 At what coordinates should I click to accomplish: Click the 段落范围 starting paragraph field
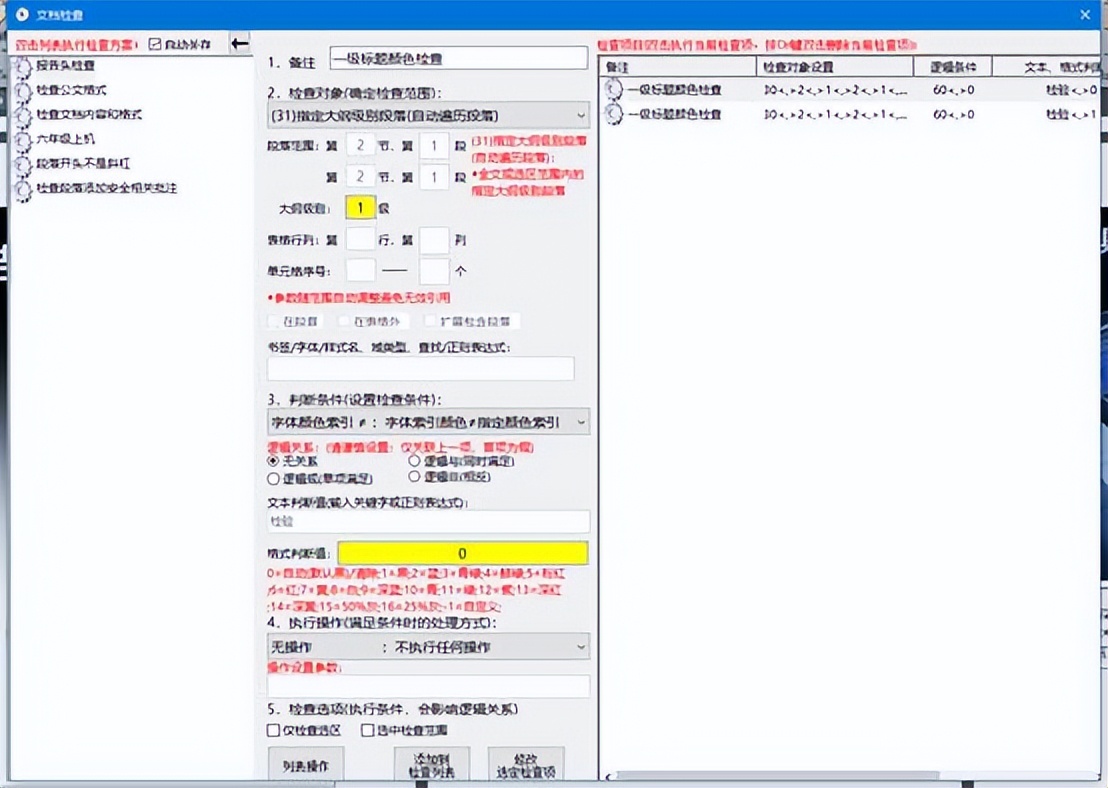[434, 146]
